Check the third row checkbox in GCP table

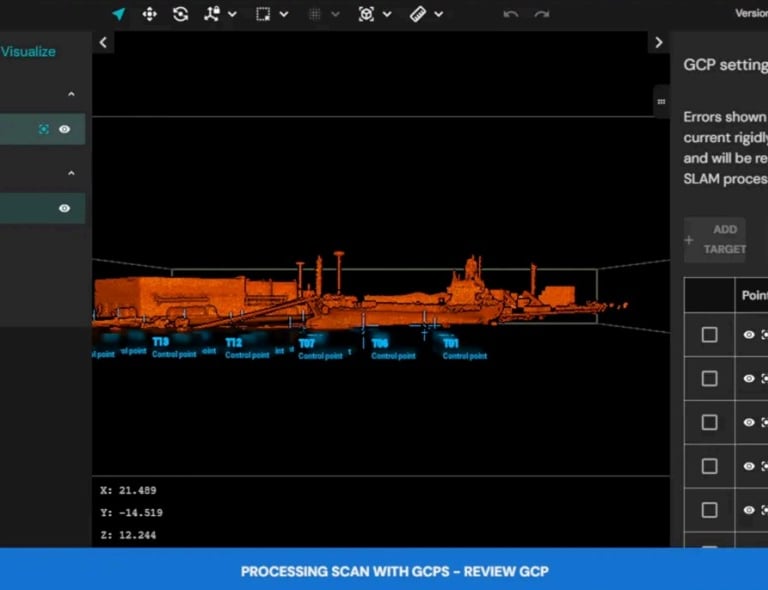point(709,422)
